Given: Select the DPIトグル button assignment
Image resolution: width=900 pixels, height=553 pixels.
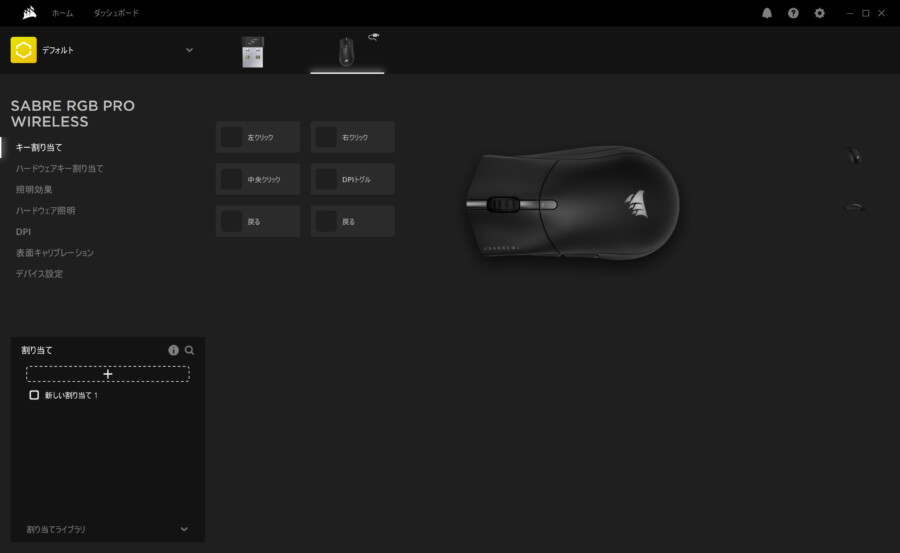Looking at the screenshot, I should [353, 179].
